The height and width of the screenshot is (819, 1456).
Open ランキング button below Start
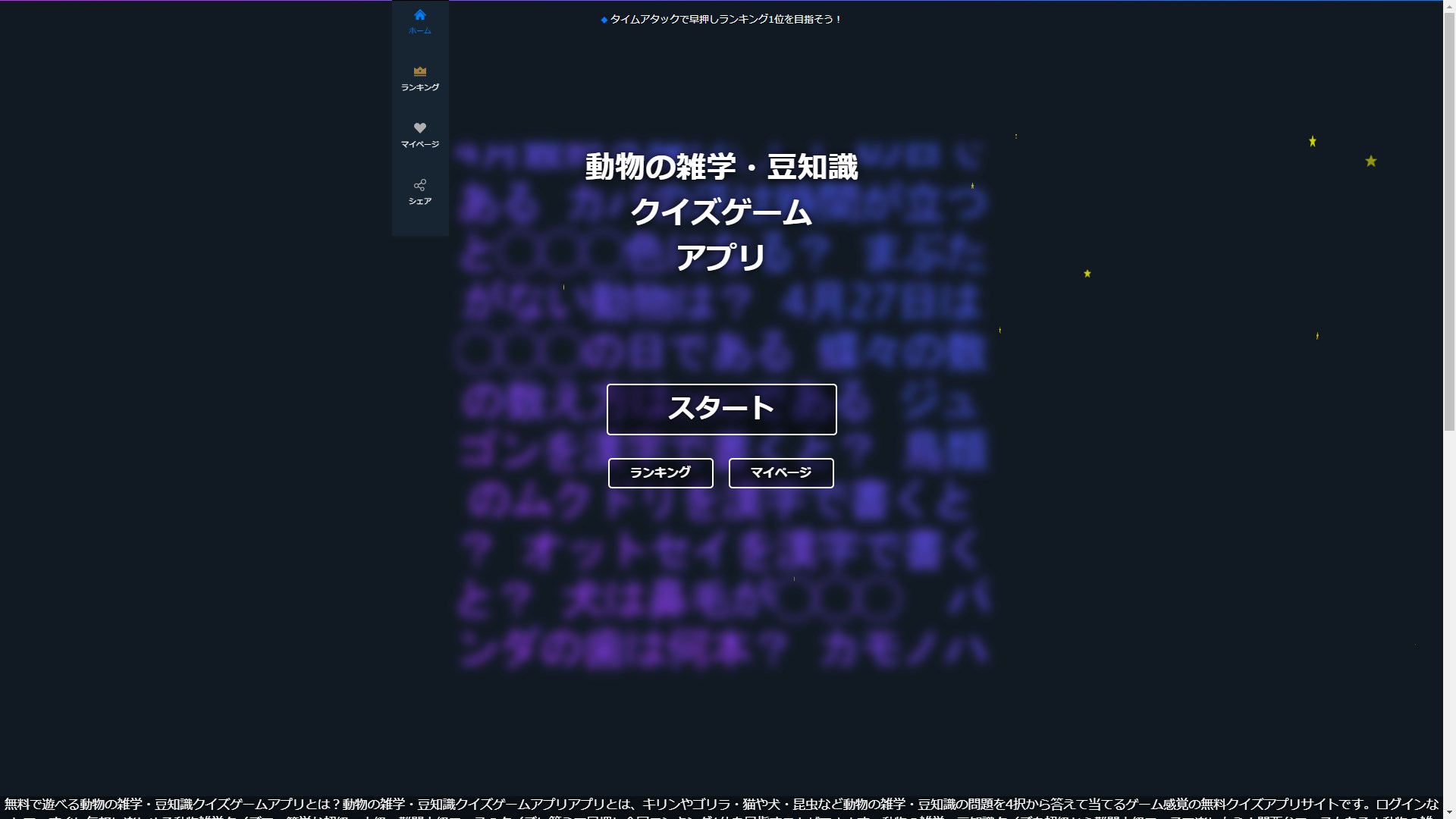tap(660, 472)
